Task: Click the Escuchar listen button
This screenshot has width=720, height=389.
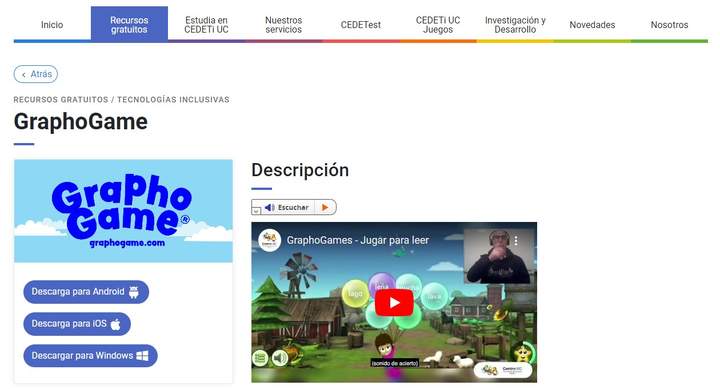Action: pyautogui.click(x=288, y=208)
